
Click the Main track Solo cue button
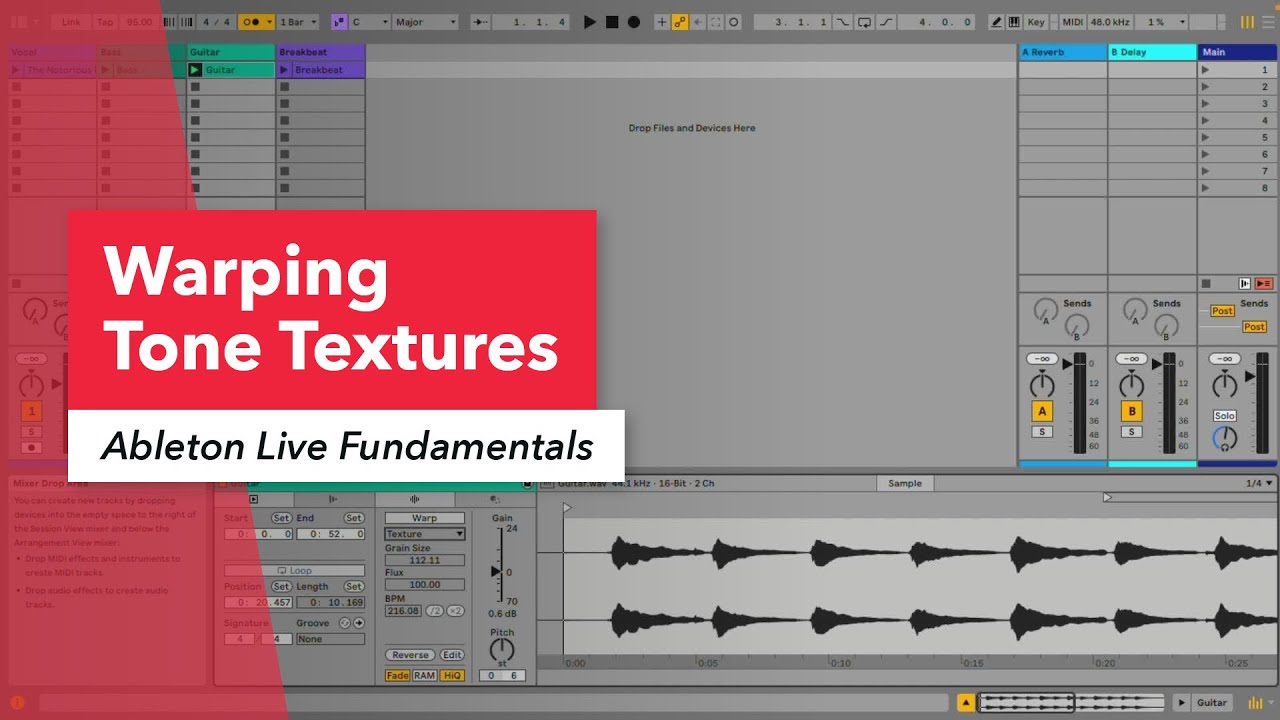1224,416
